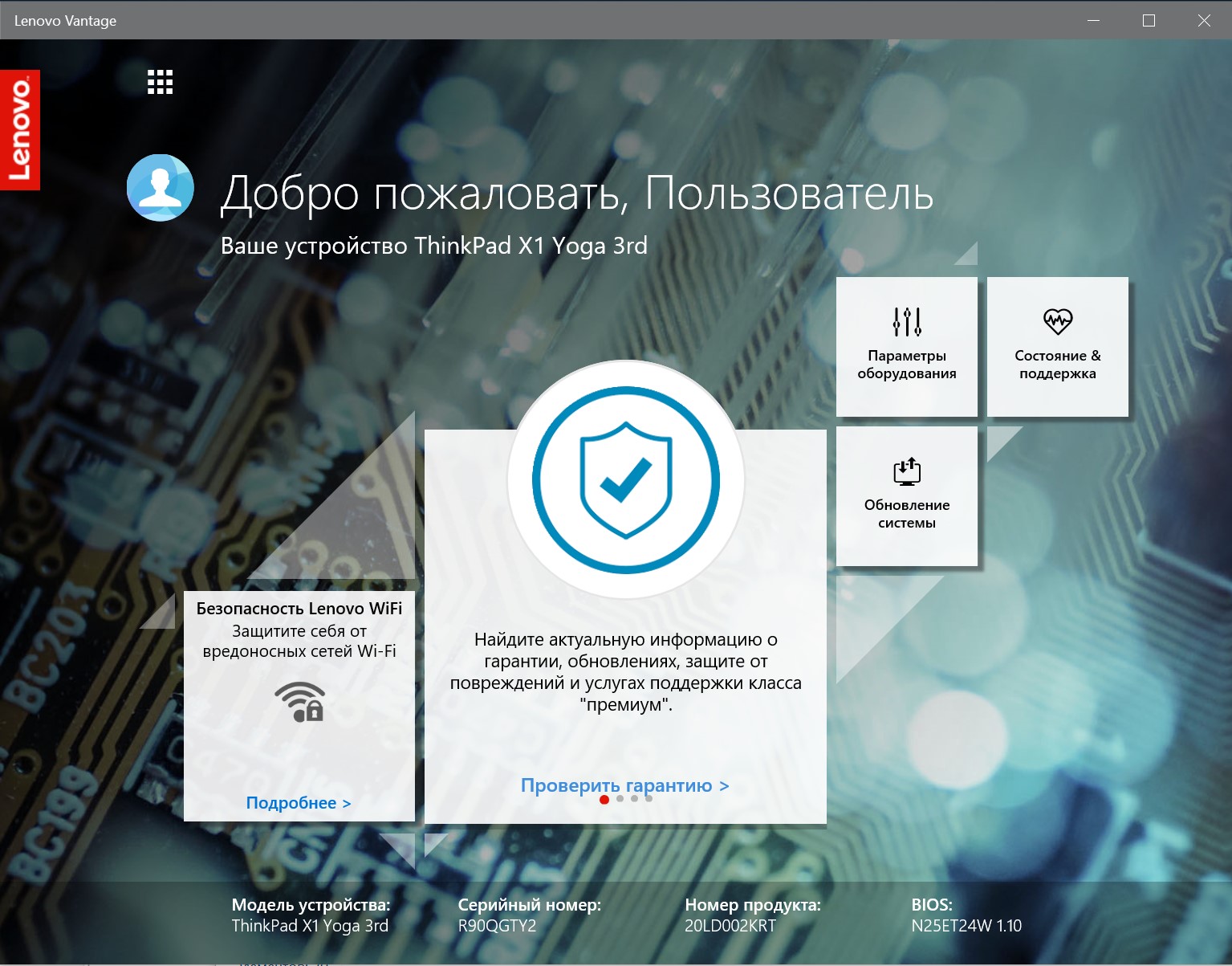This screenshot has width=1232, height=966.
Task: Select the third carousel dot
Action: [634, 799]
